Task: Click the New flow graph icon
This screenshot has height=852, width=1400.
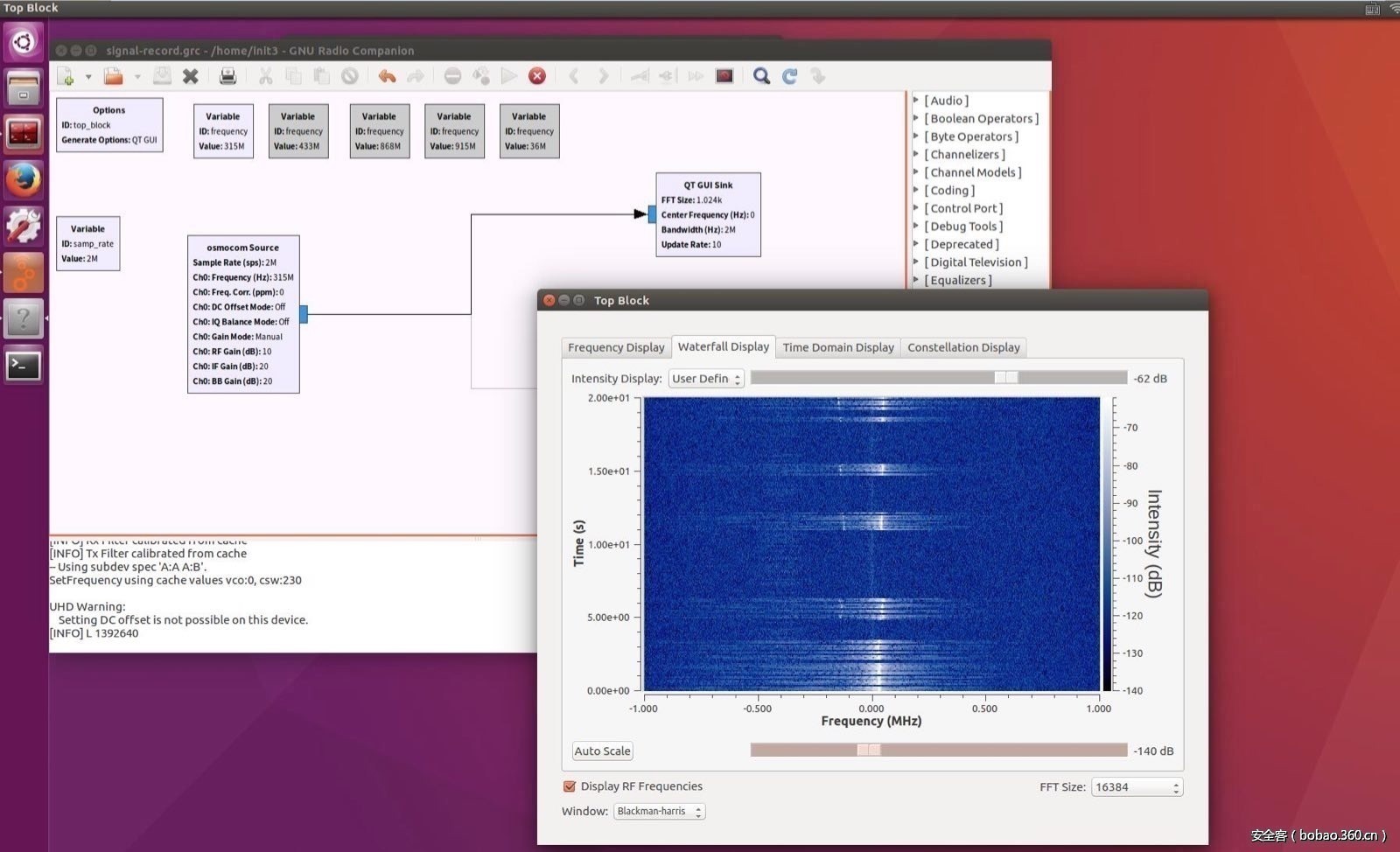Action: coord(66,77)
